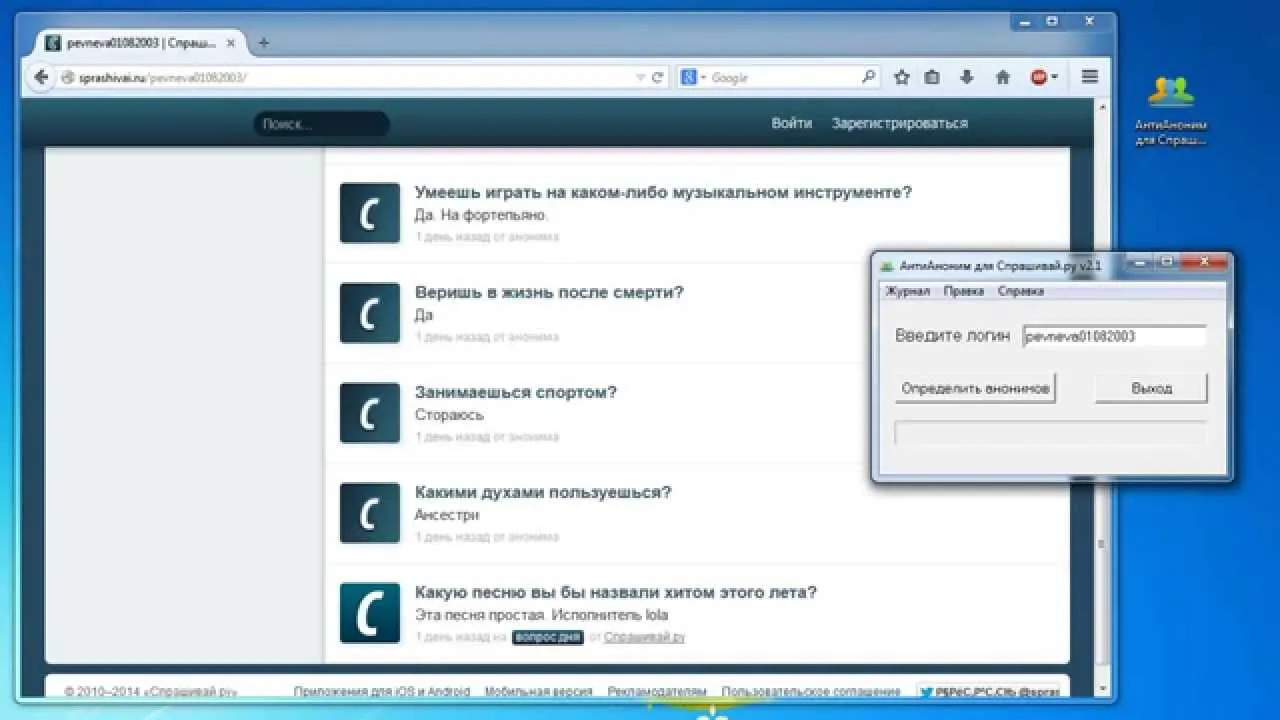Click the answer Эта песня простая. Исполнитель lola
Screen dimensions: 1280x720
pos(541,615)
